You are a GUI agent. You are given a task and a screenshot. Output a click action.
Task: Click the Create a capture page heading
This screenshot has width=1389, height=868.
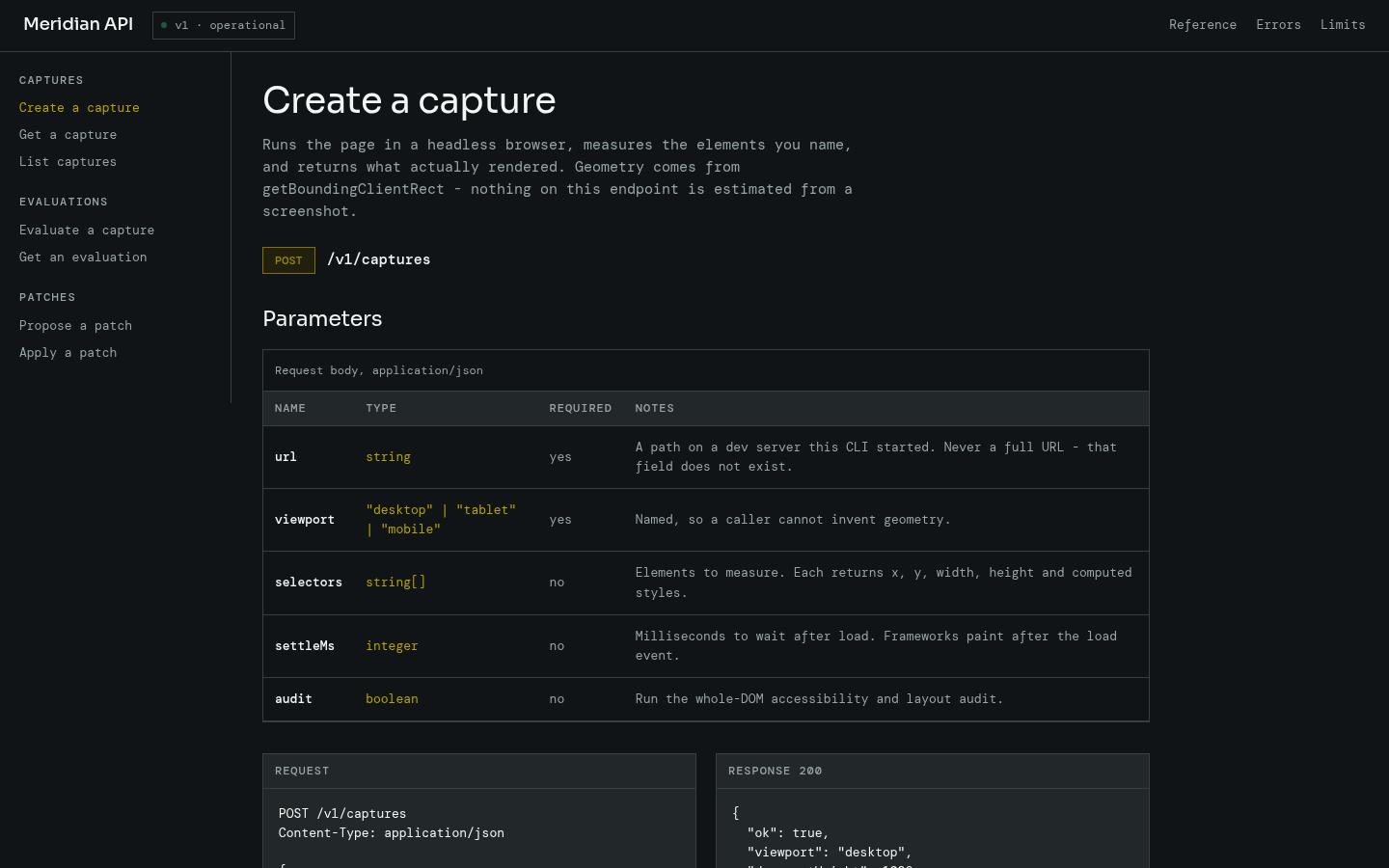coord(409,100)
